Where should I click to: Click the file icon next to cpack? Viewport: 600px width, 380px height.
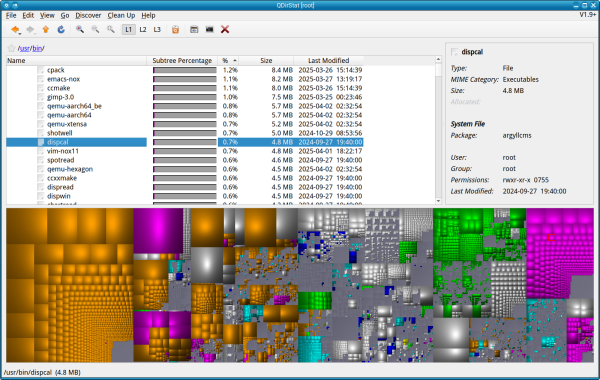[x=41, y=70]
